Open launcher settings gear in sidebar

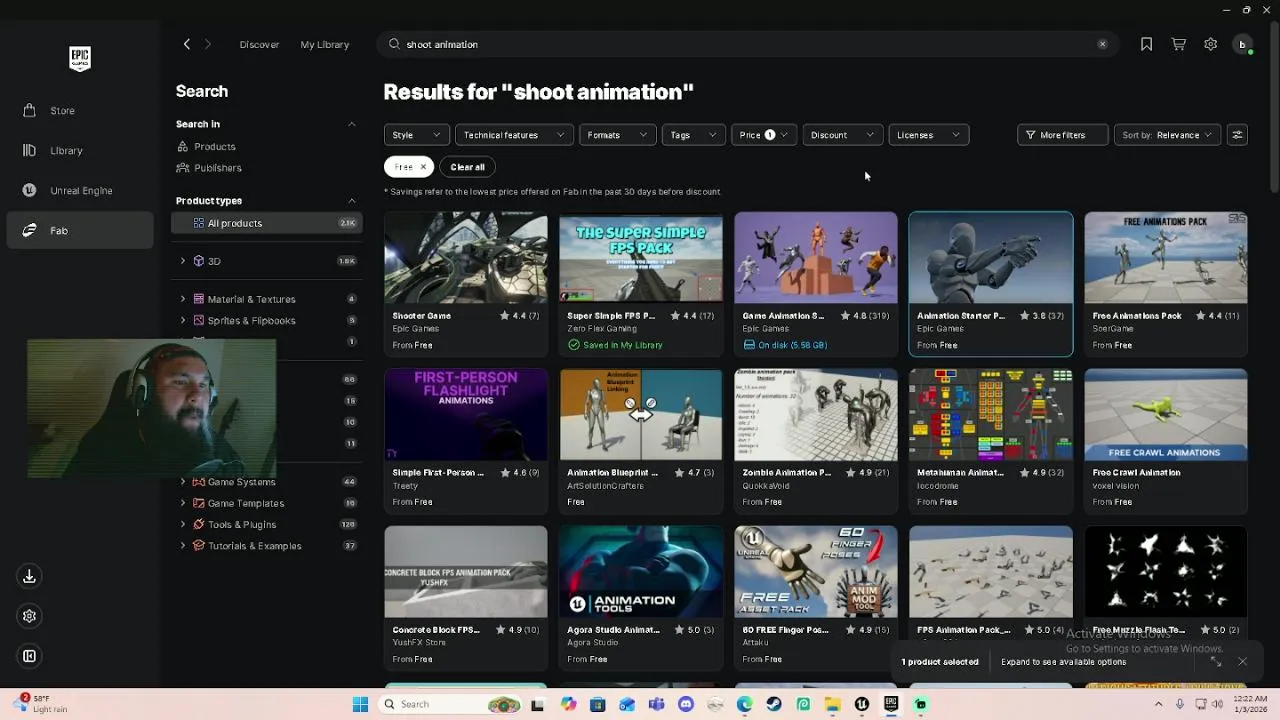click(29, 616)
